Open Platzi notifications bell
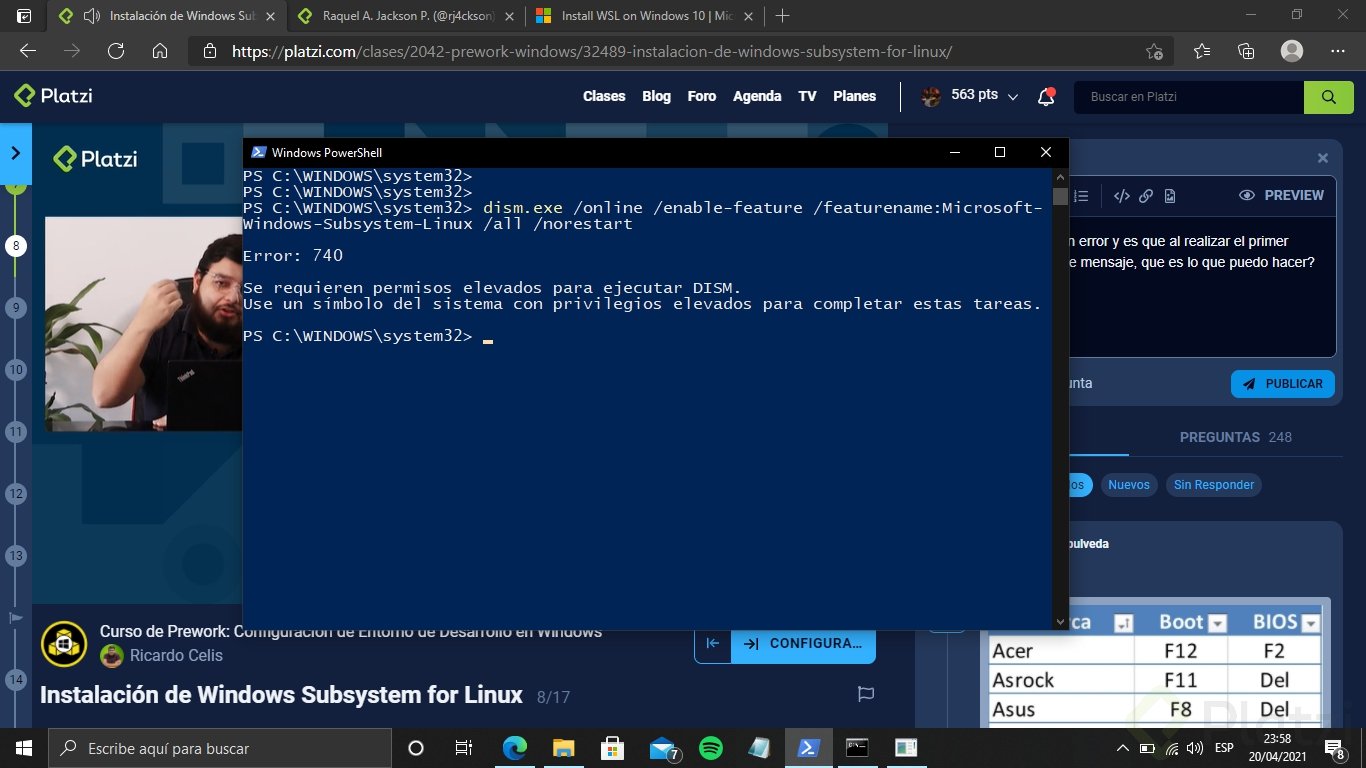The height and width of the screenshot is (768, 1366). (1046, 96)
